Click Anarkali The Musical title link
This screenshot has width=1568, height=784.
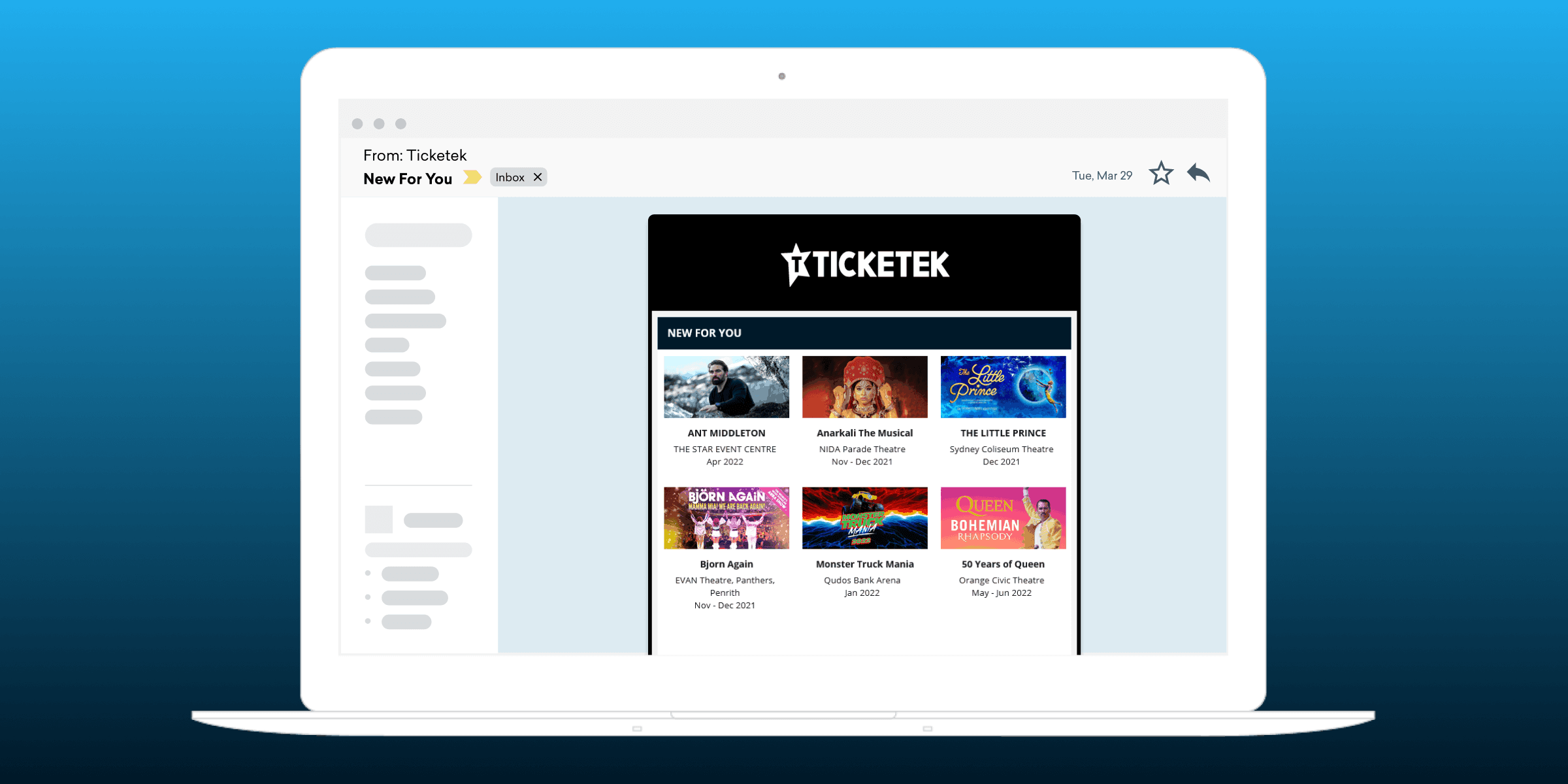864,433
